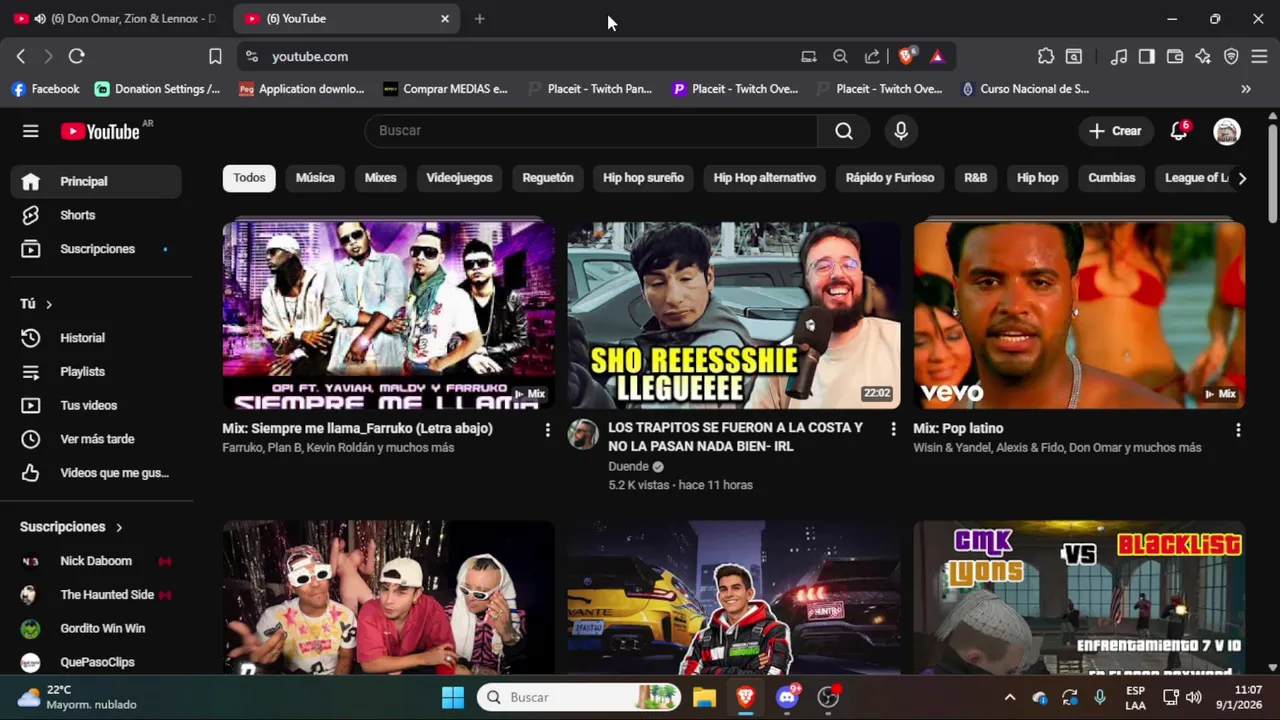Click the zoom-out magnifier in address bar
1280x720 pixels.
click(840, 57)
